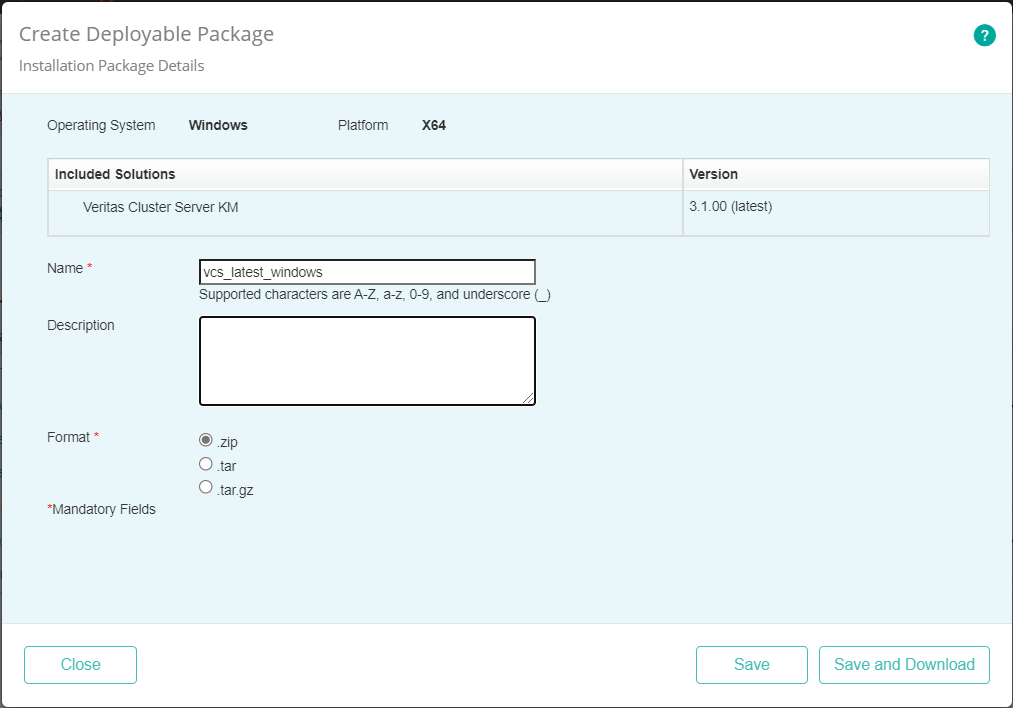Screen dimensions: 1013x708
Task: Select the .zip format option
Action: tap(206, 439)
